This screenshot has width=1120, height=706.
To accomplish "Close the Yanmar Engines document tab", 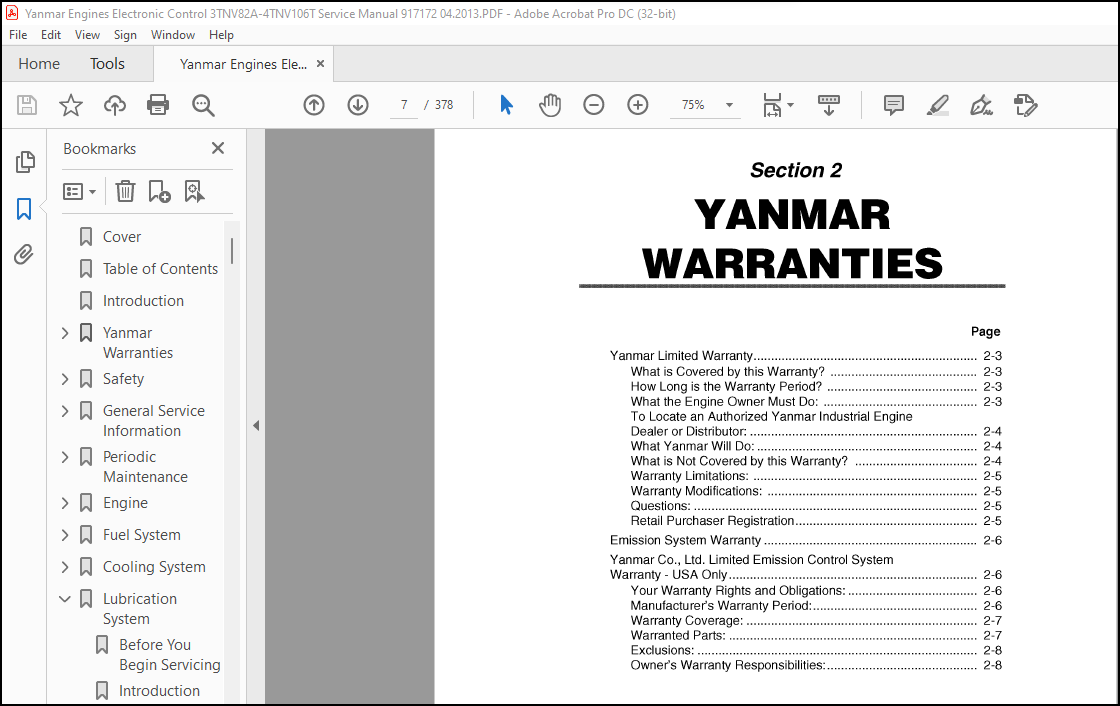I will point(321,64).
